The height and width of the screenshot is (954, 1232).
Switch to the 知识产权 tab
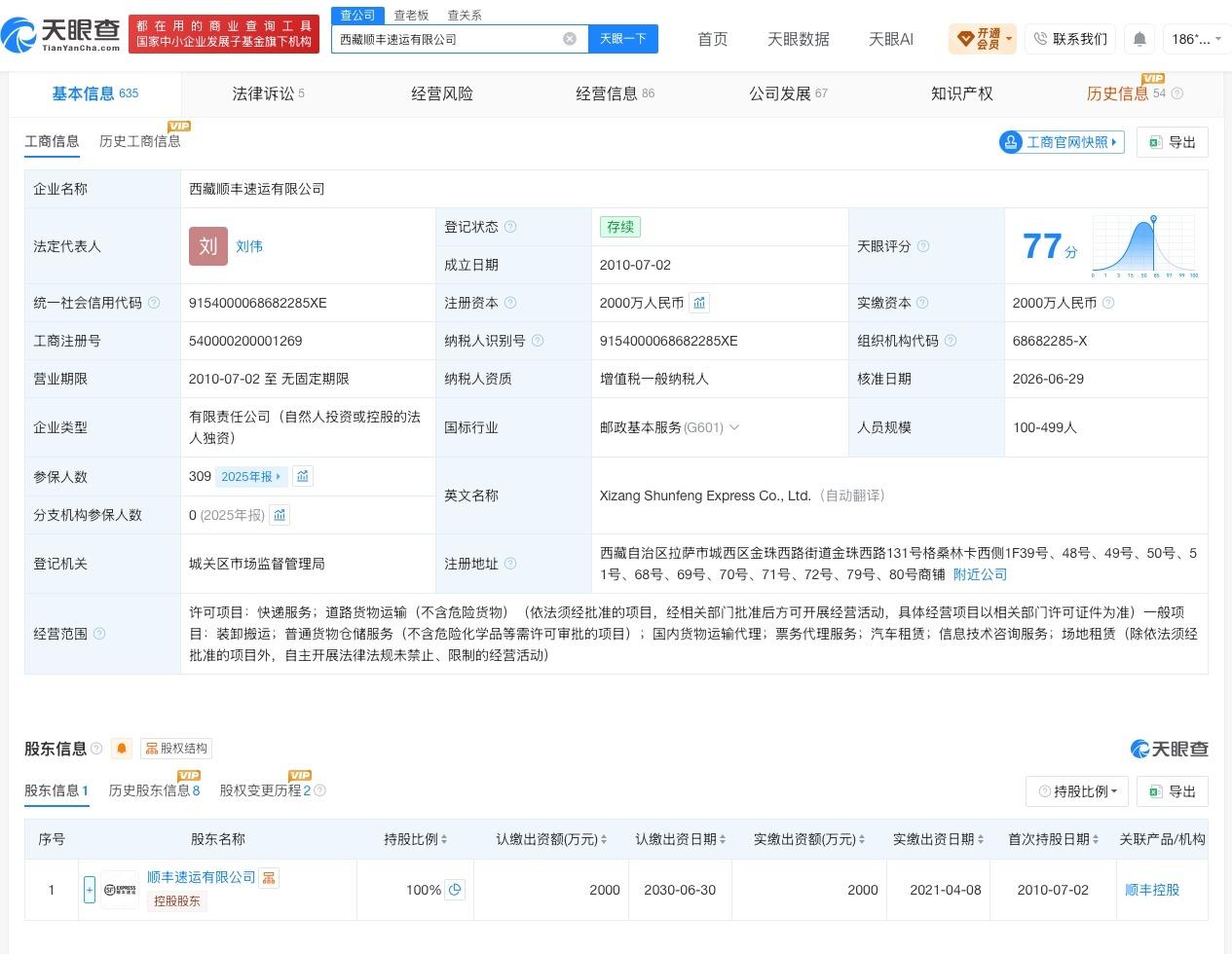[x=962, y=93]
